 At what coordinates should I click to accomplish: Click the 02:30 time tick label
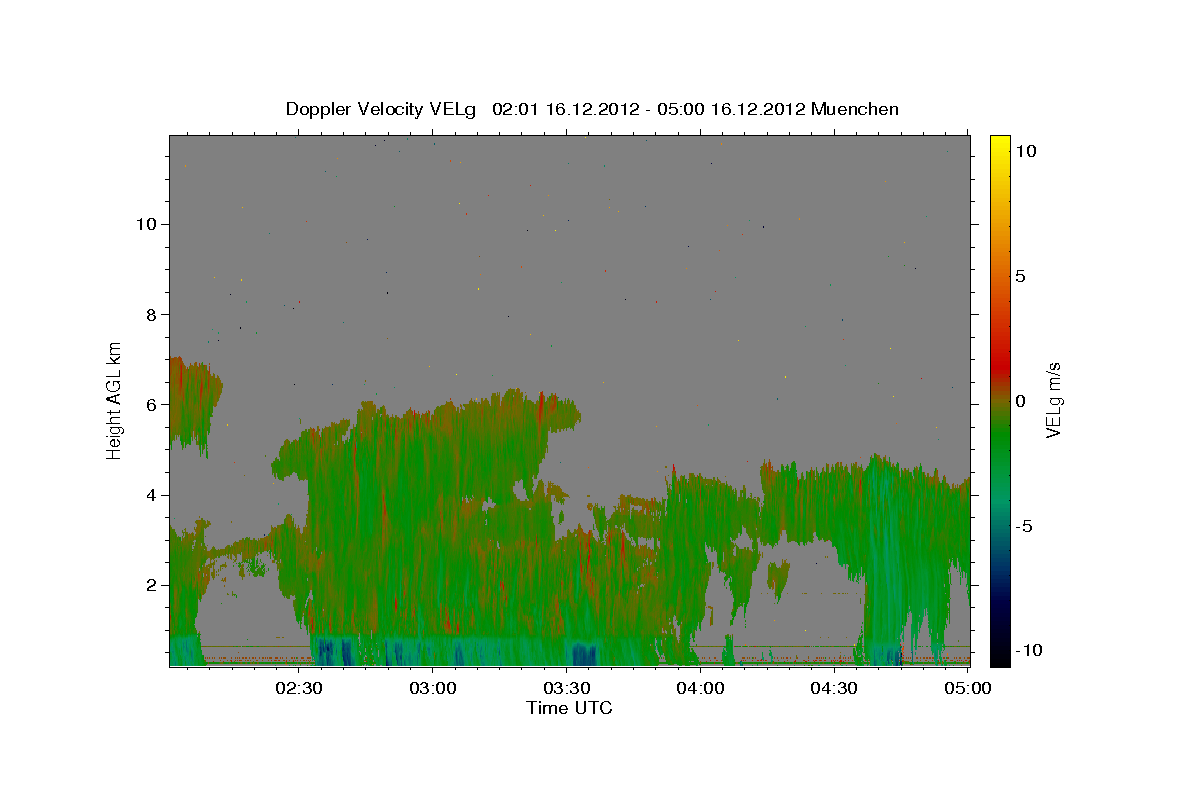click(x=299, y=688)
